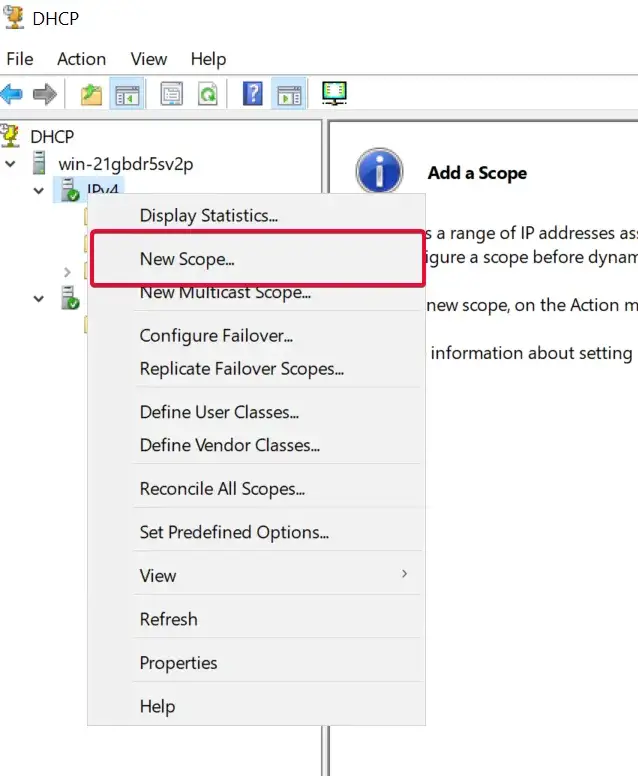Select New Scope... from context menu

[x=187, y=259]
